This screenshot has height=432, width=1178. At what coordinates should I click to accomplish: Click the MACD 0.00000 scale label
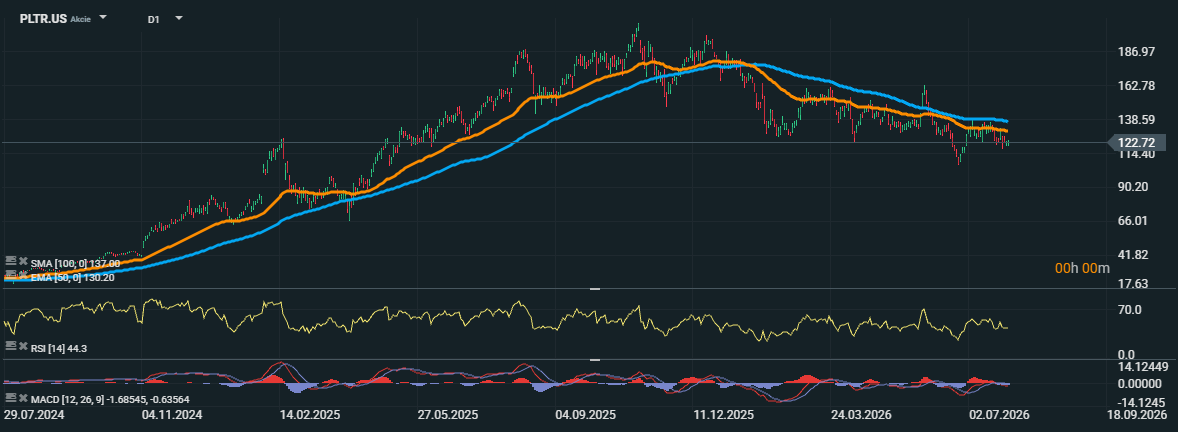(x=1140, y=384)
